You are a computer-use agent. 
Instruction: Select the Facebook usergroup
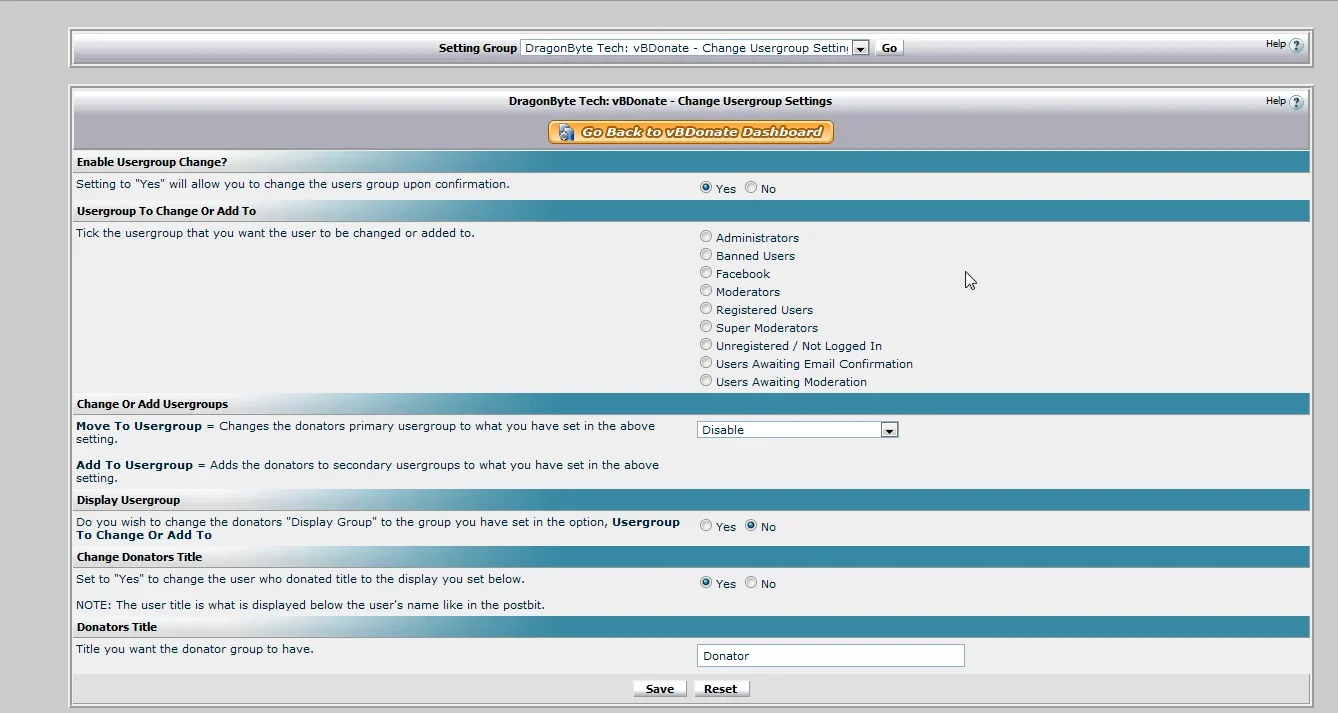tap(706, 273)
